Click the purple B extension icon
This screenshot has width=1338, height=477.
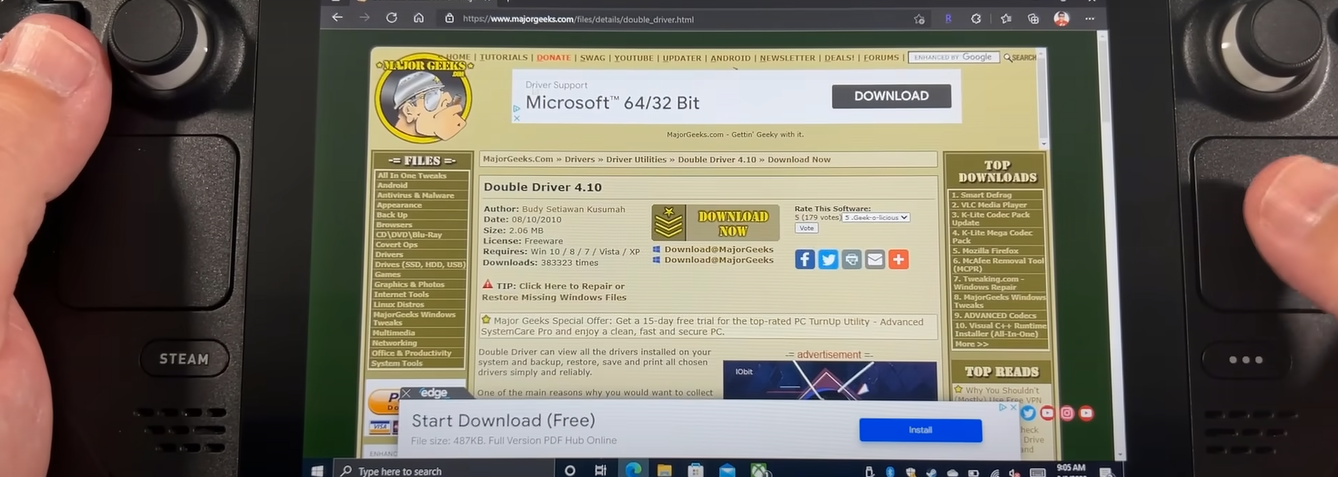point(948,18)
